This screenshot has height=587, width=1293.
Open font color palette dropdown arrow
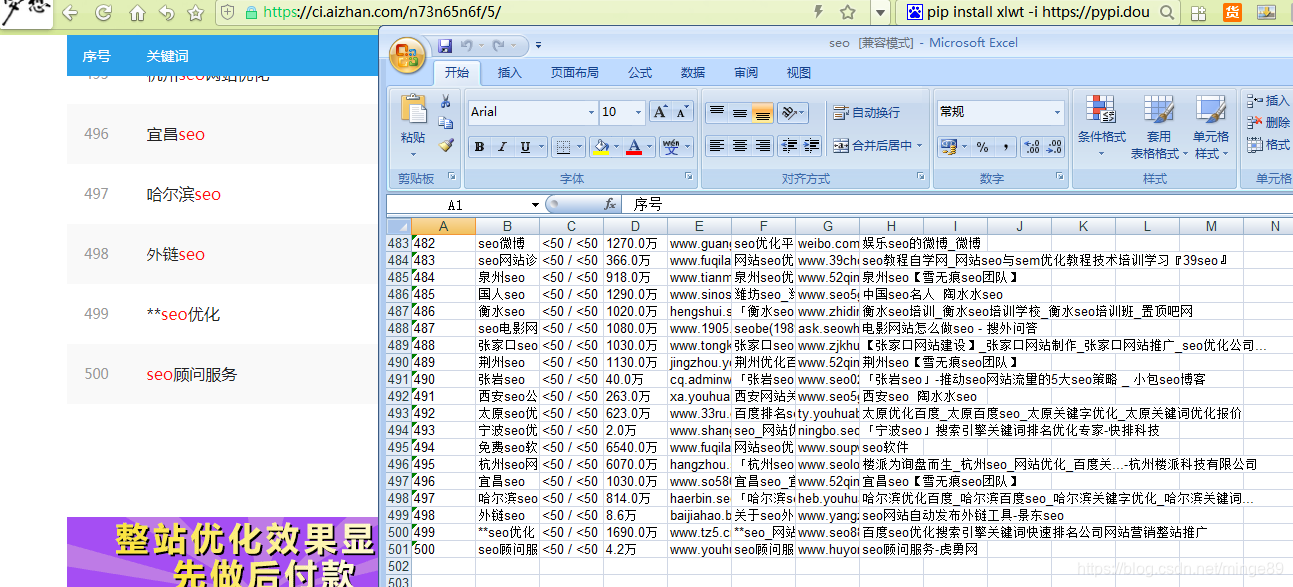[x=649, y=147]
